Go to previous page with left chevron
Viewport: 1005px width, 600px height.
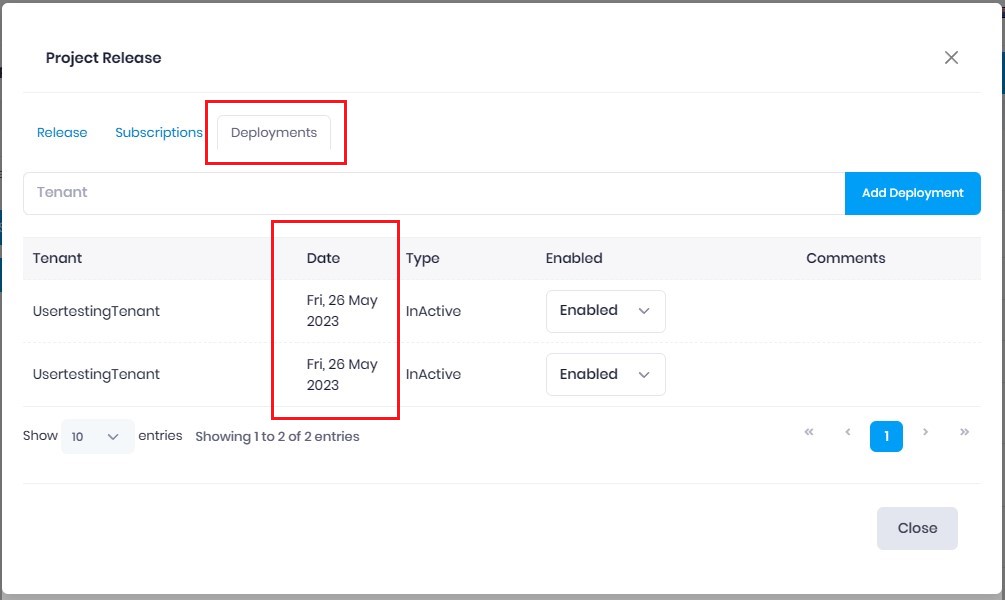tap(848, 433)
